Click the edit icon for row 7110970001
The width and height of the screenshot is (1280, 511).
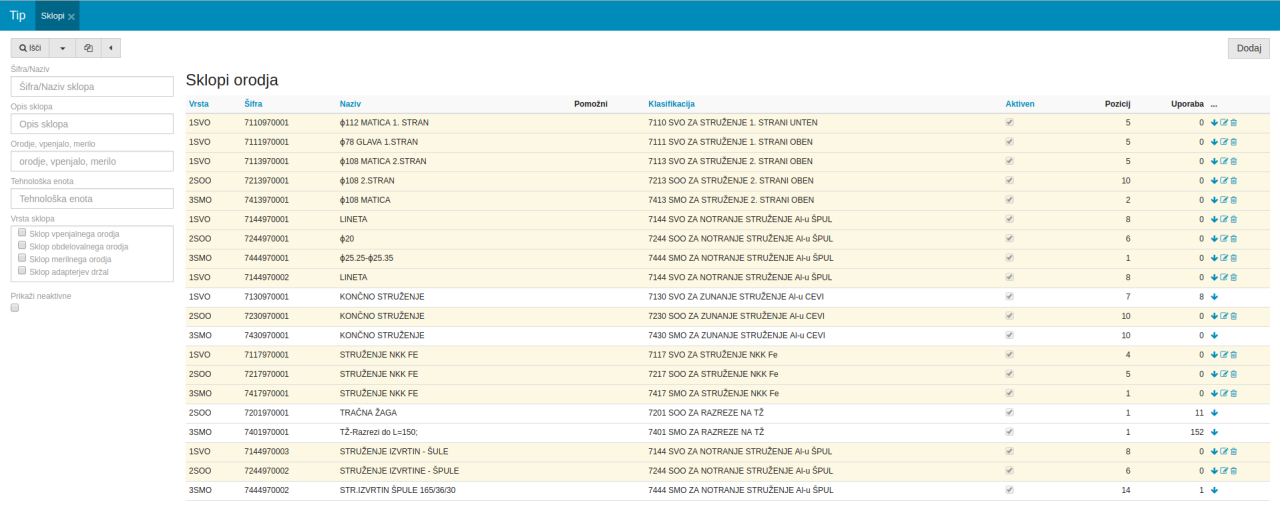[x=1224, y=123]
